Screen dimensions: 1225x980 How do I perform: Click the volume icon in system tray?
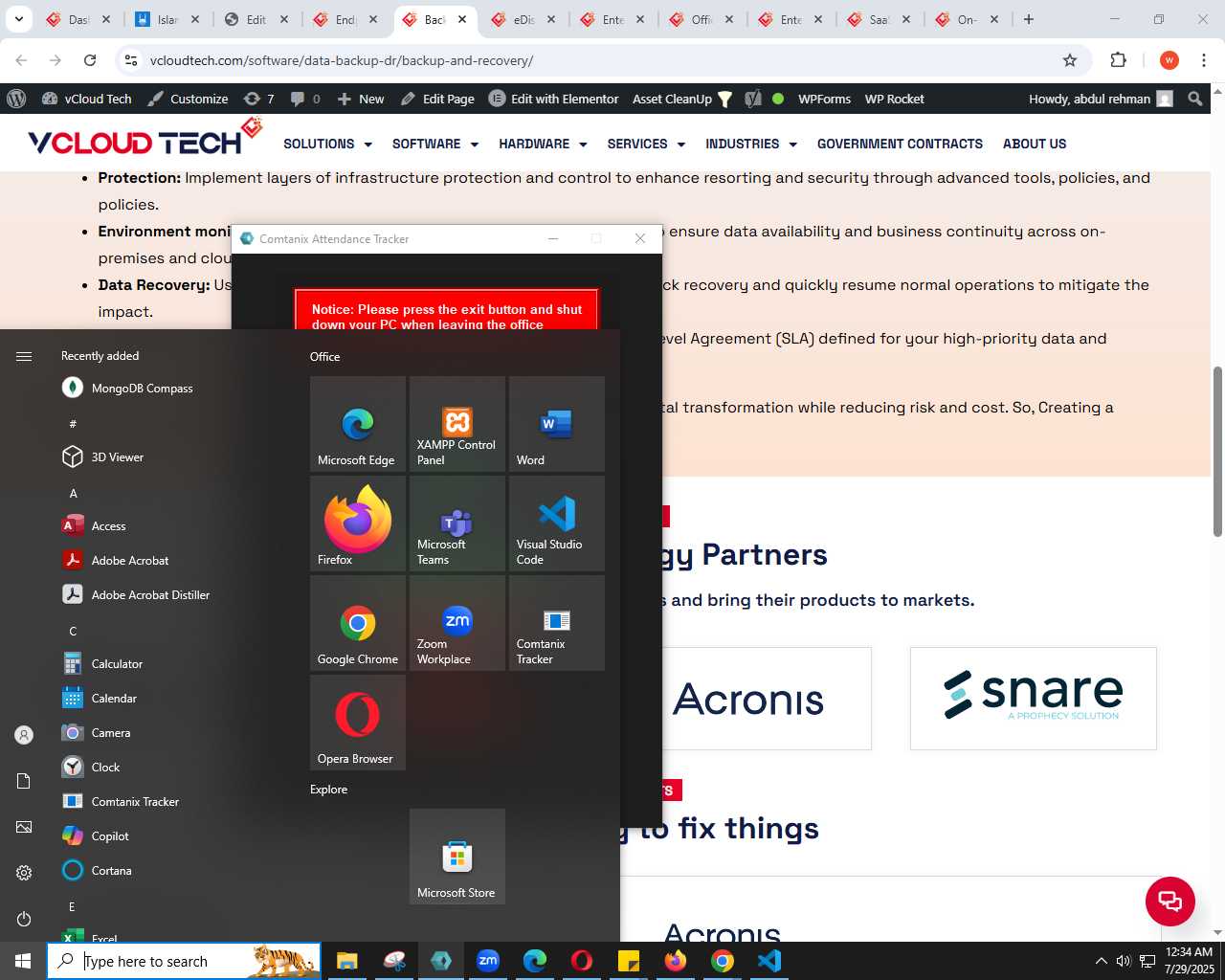click(1124, 961)
